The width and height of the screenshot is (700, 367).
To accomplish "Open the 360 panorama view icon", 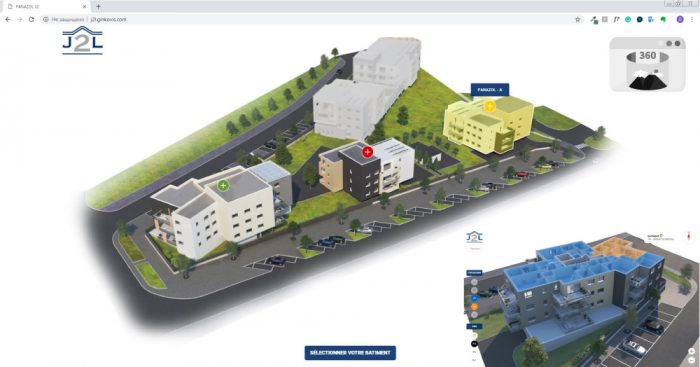I will click(647, 65).
